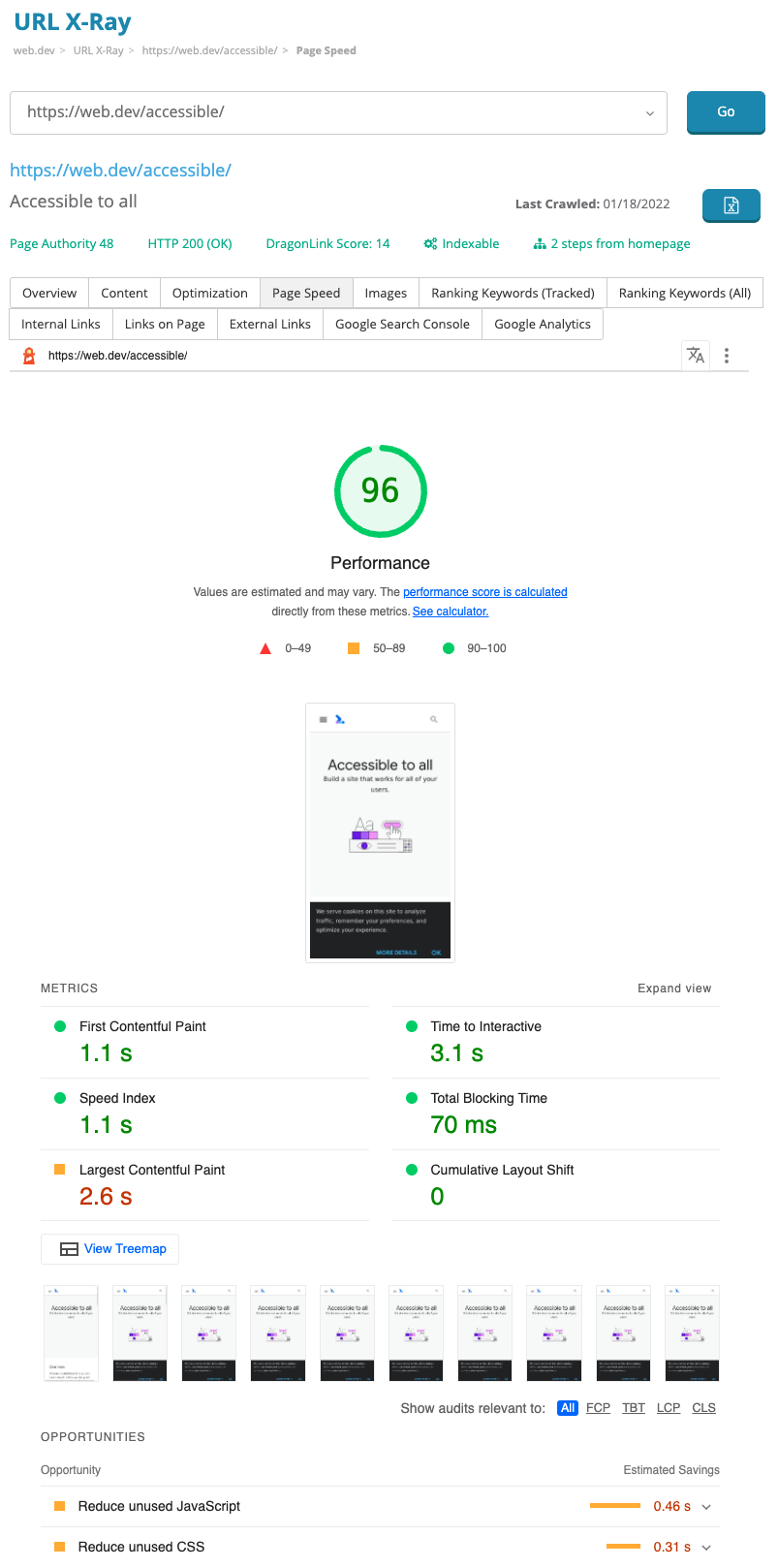This screenshot has width=778, height=1568.
Task: Open the Google Search Console tab
Action: [402, 325]
